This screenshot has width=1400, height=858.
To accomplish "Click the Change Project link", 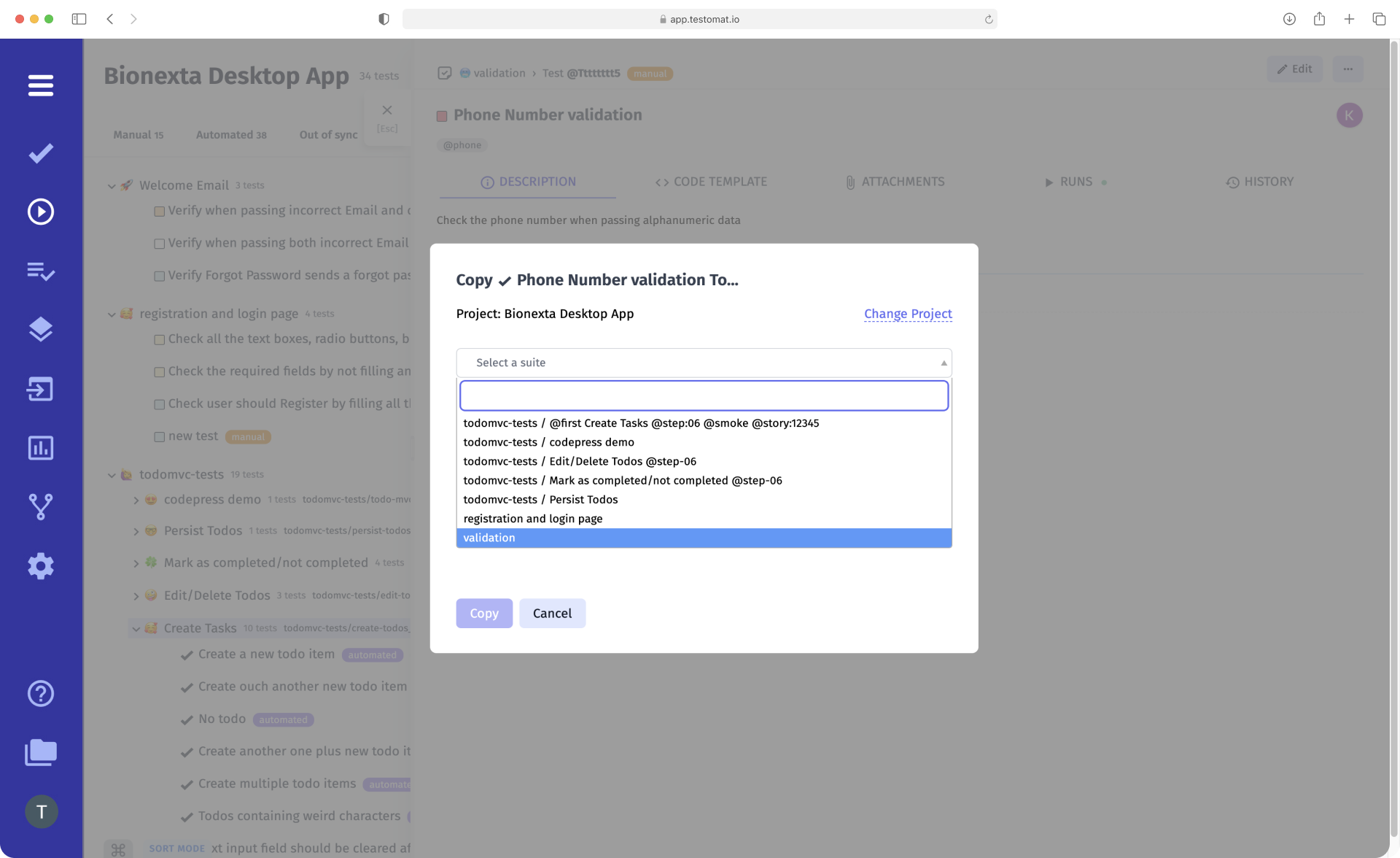I will pos(907,313).
